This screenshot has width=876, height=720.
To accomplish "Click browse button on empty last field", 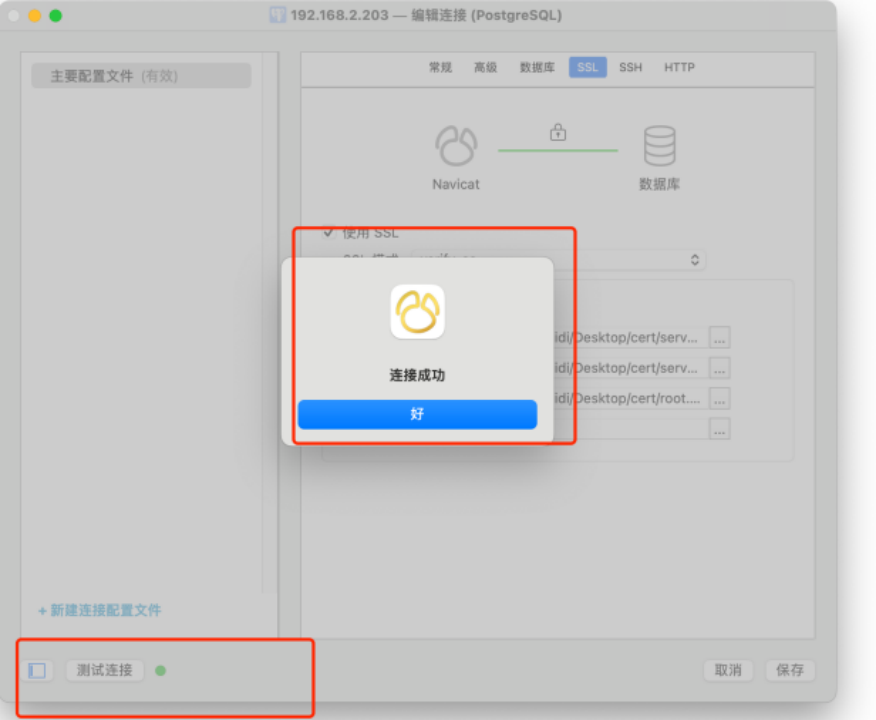I will click(x=720, y=429).
